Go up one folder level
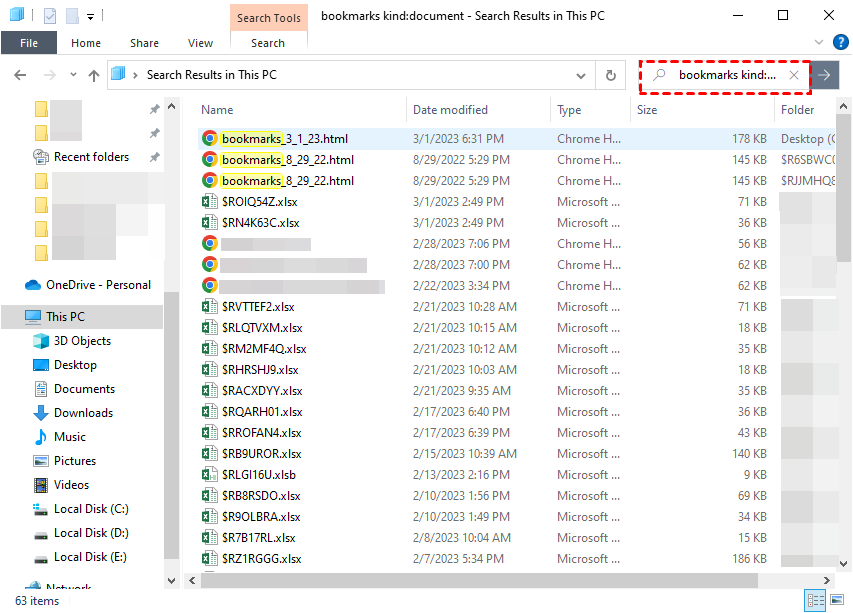 [x=94, y=75]
